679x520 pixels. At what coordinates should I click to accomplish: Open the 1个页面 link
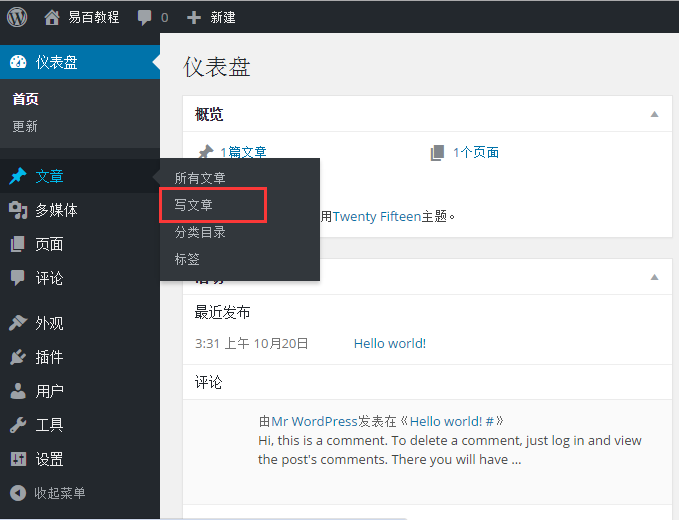click(475, 152)
